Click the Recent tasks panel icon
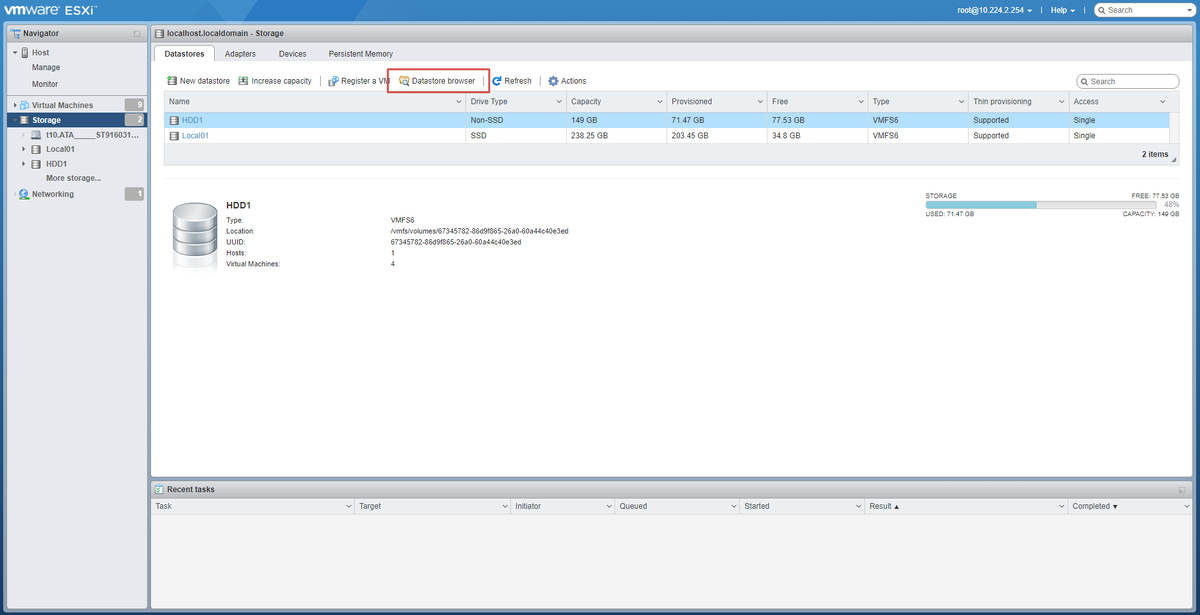 [158, 489]
